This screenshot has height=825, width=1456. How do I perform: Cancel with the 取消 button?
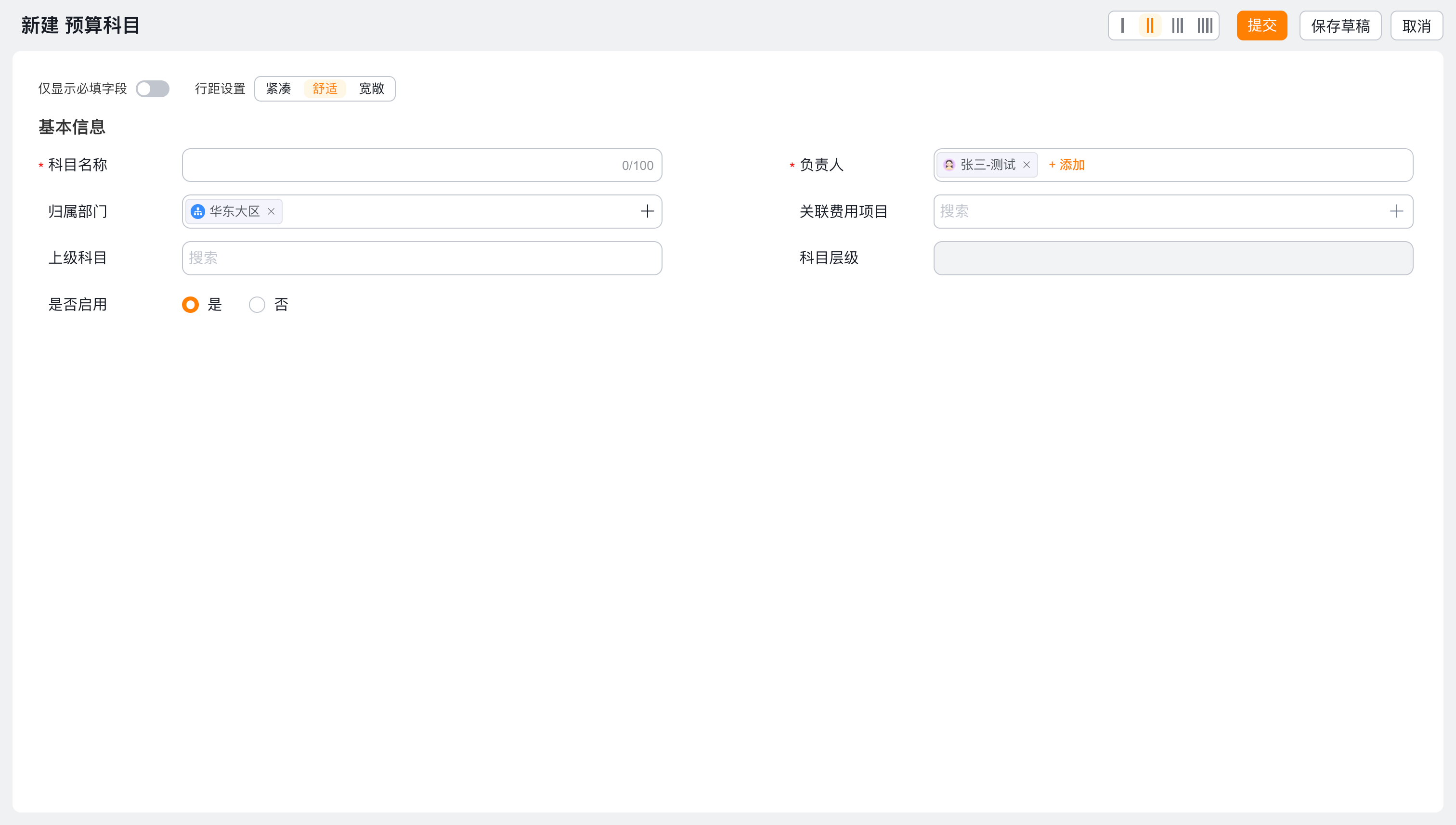tap(1417, 26)
